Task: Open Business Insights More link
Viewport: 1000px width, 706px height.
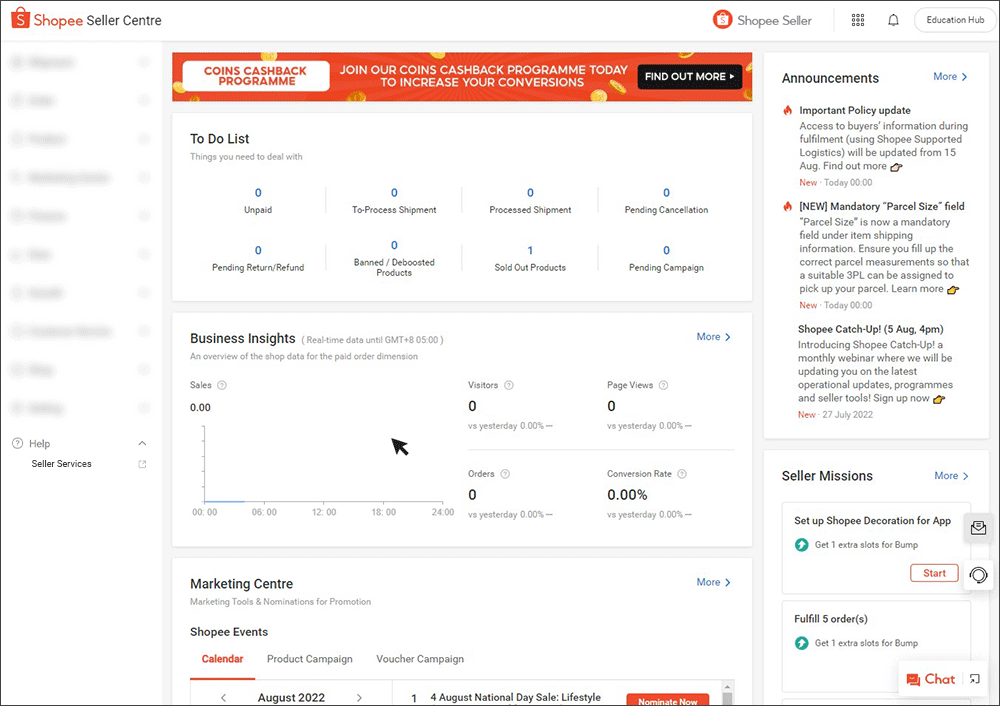Action: (712, 337)
